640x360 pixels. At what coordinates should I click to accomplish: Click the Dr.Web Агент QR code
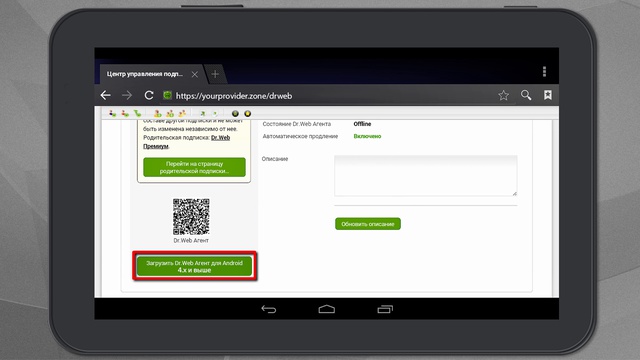click(x=191, y=217)
